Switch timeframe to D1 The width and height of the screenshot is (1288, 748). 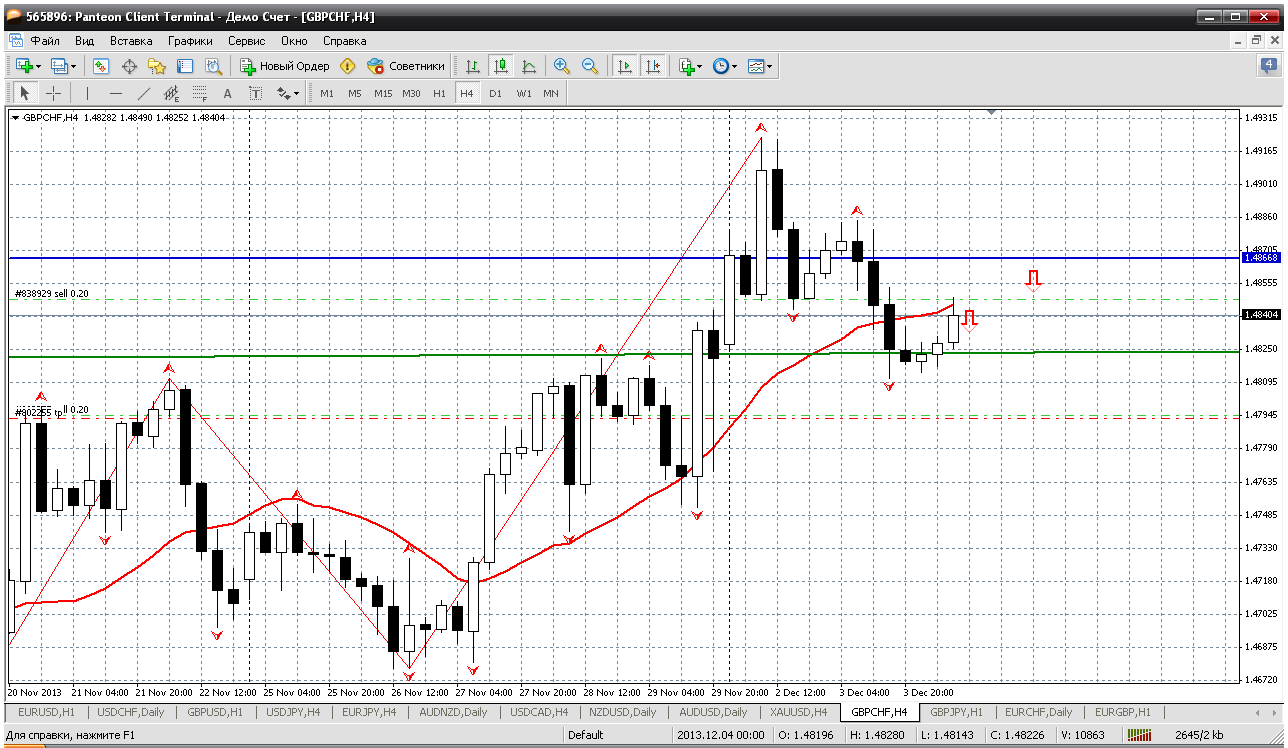pyautogui.click(x=495, y=93)
